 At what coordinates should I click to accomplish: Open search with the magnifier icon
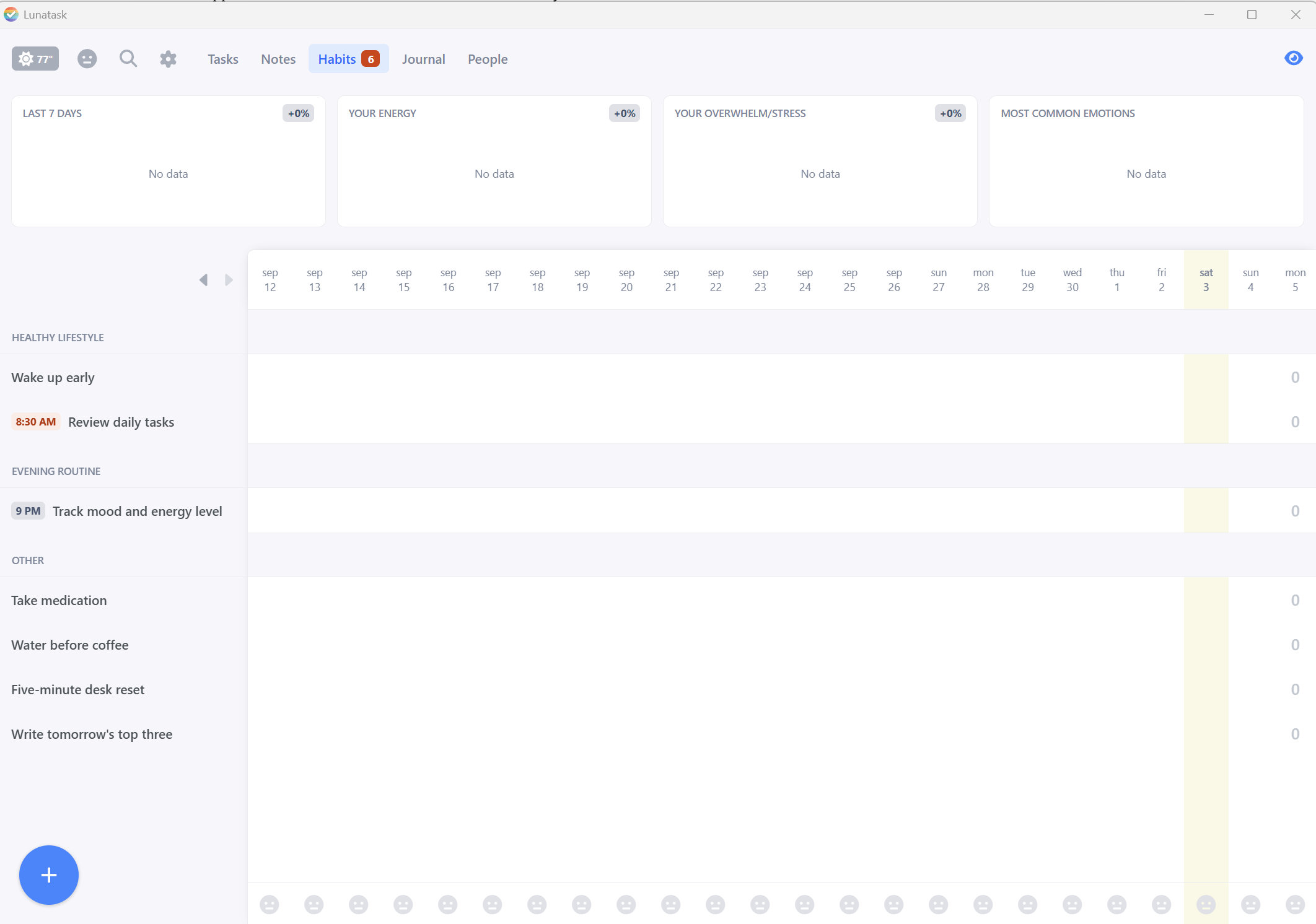[x=128, y=59]
